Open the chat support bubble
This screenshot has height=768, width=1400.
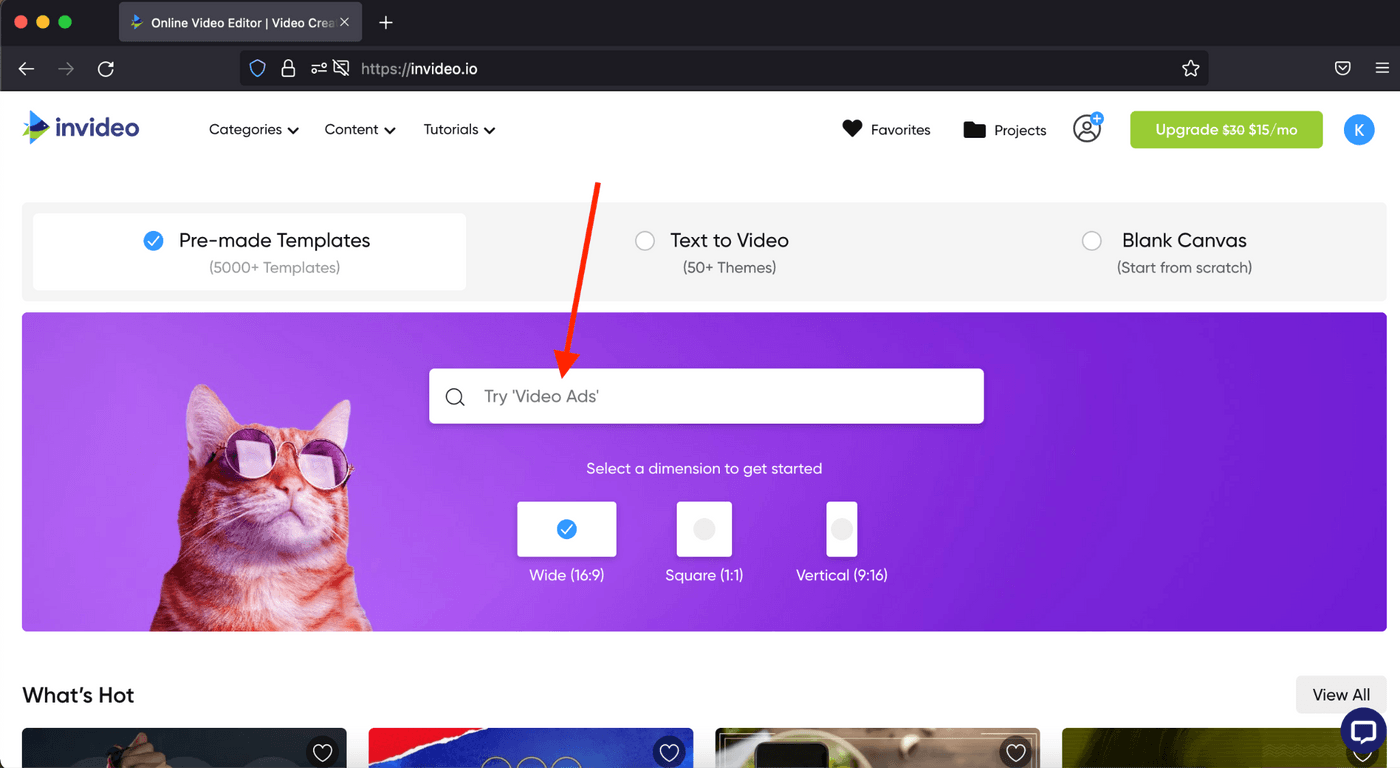[x=1363, y=733]
